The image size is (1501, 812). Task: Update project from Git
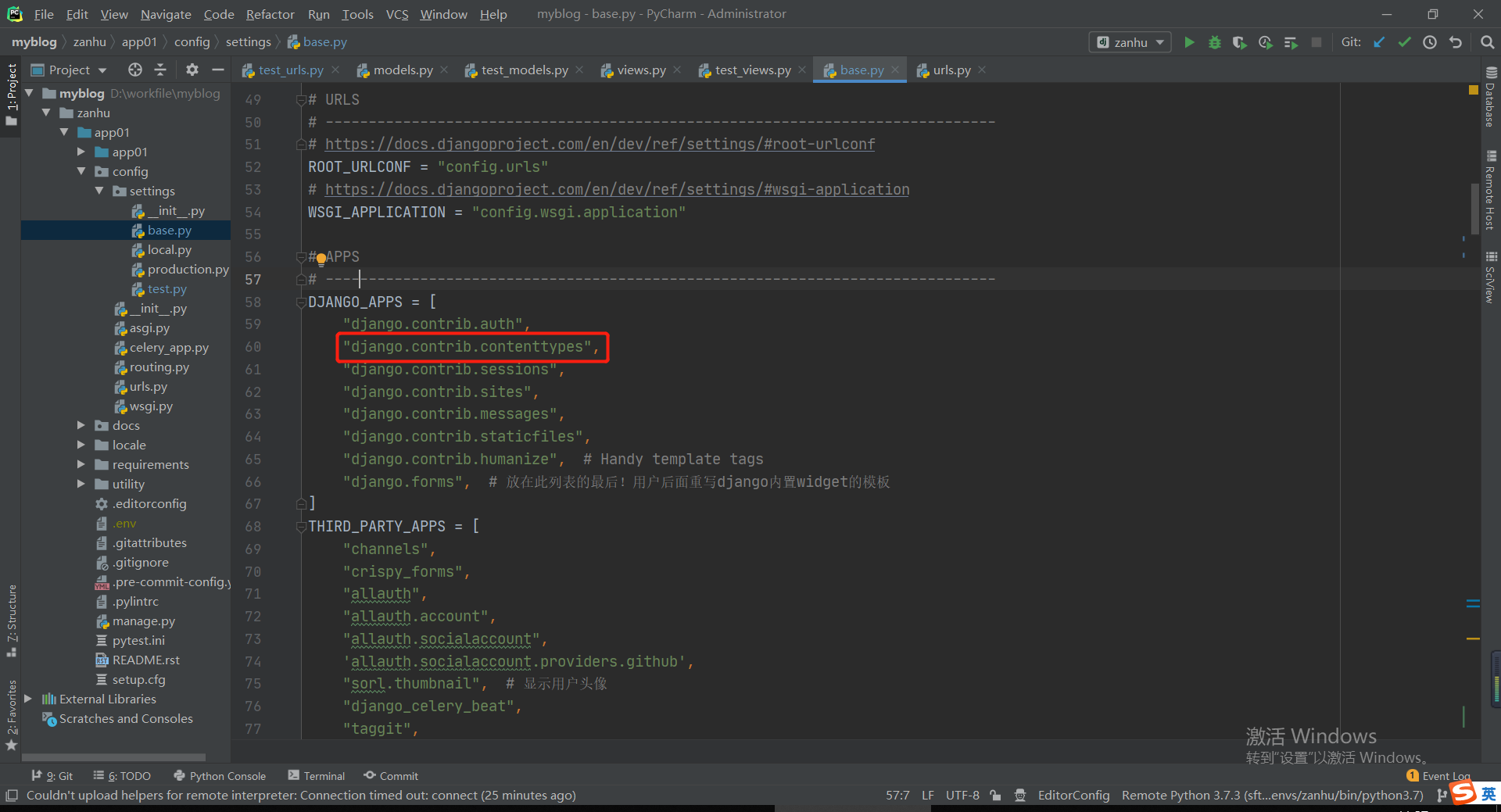(1379, 42)
